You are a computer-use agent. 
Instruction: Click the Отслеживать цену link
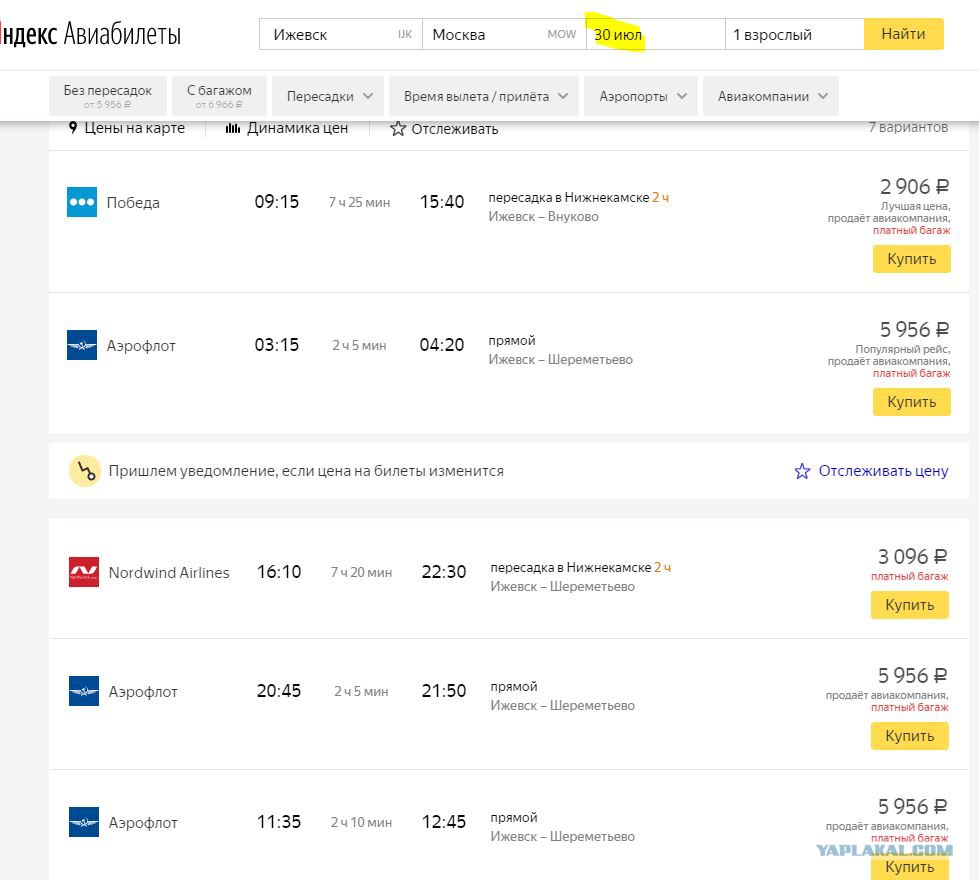click(x=883, y=471)
